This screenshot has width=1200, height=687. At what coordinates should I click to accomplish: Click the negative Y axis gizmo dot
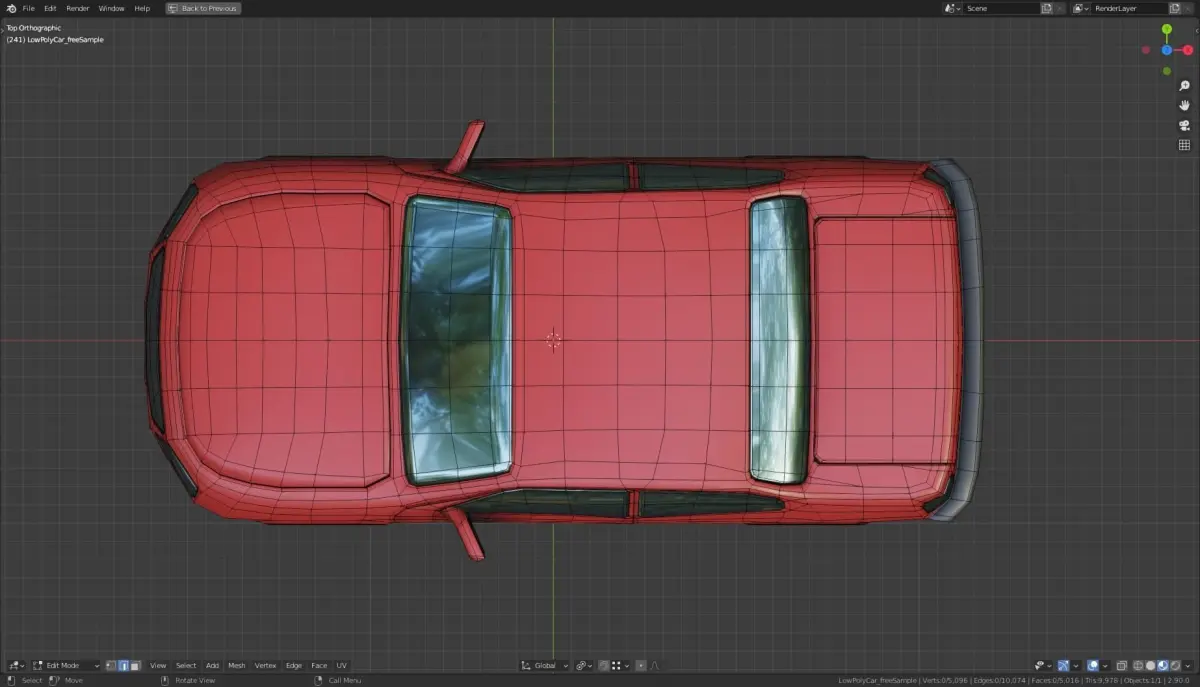point(1167,71)
